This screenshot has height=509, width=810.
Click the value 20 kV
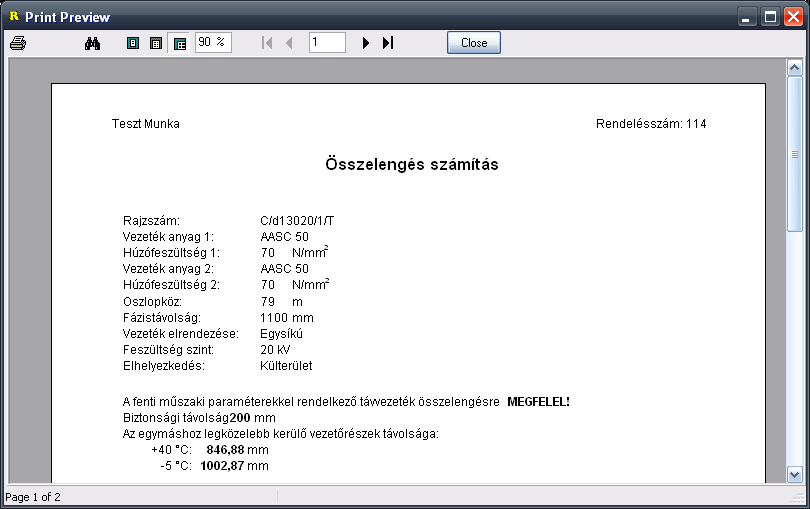pos(275,350)
